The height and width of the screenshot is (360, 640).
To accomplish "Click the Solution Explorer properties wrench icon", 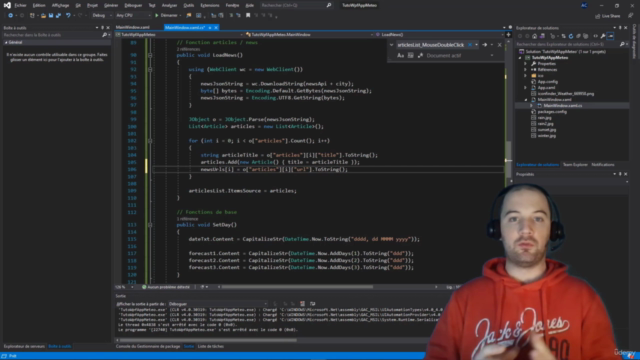I will [x=603, y=36].
